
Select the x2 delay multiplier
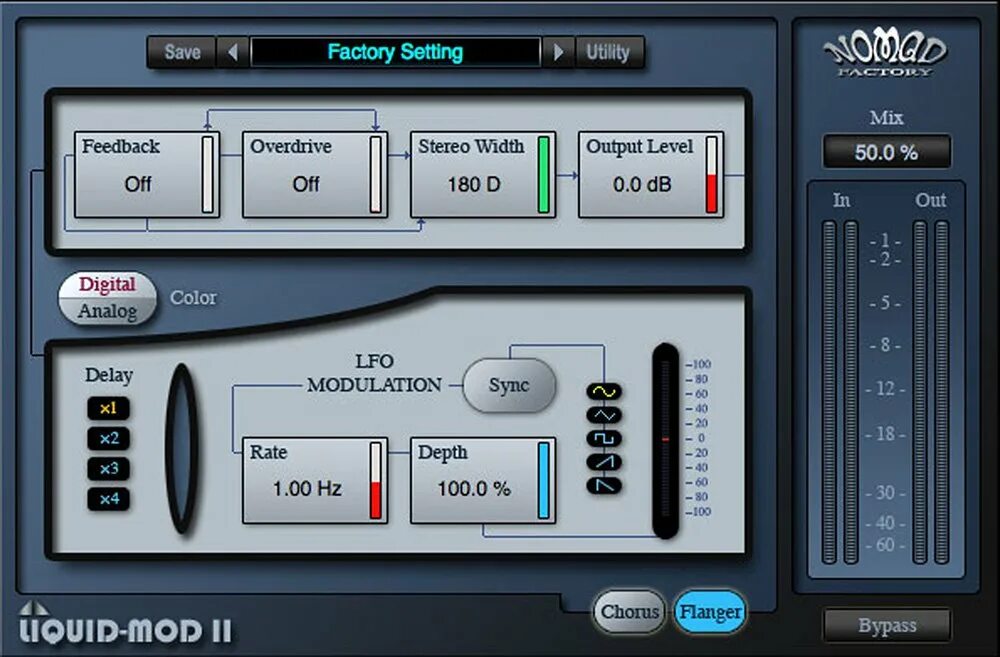(x=108, y=438)
